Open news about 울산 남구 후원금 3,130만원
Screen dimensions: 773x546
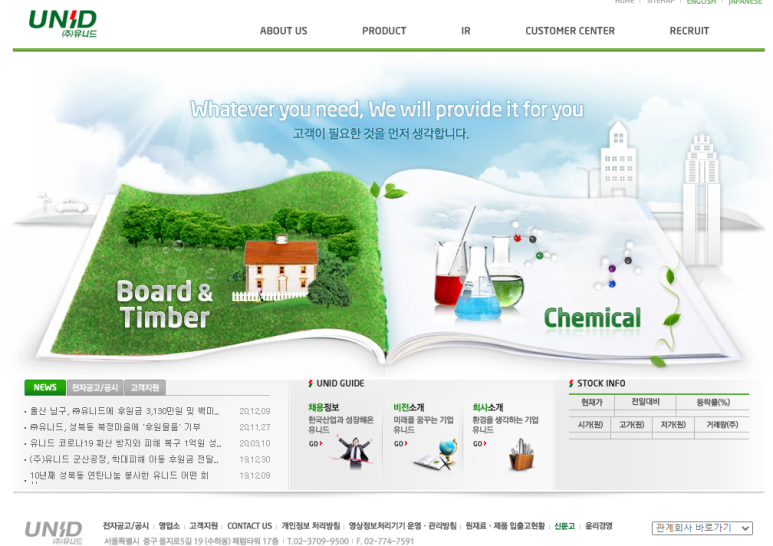point(125,411)
